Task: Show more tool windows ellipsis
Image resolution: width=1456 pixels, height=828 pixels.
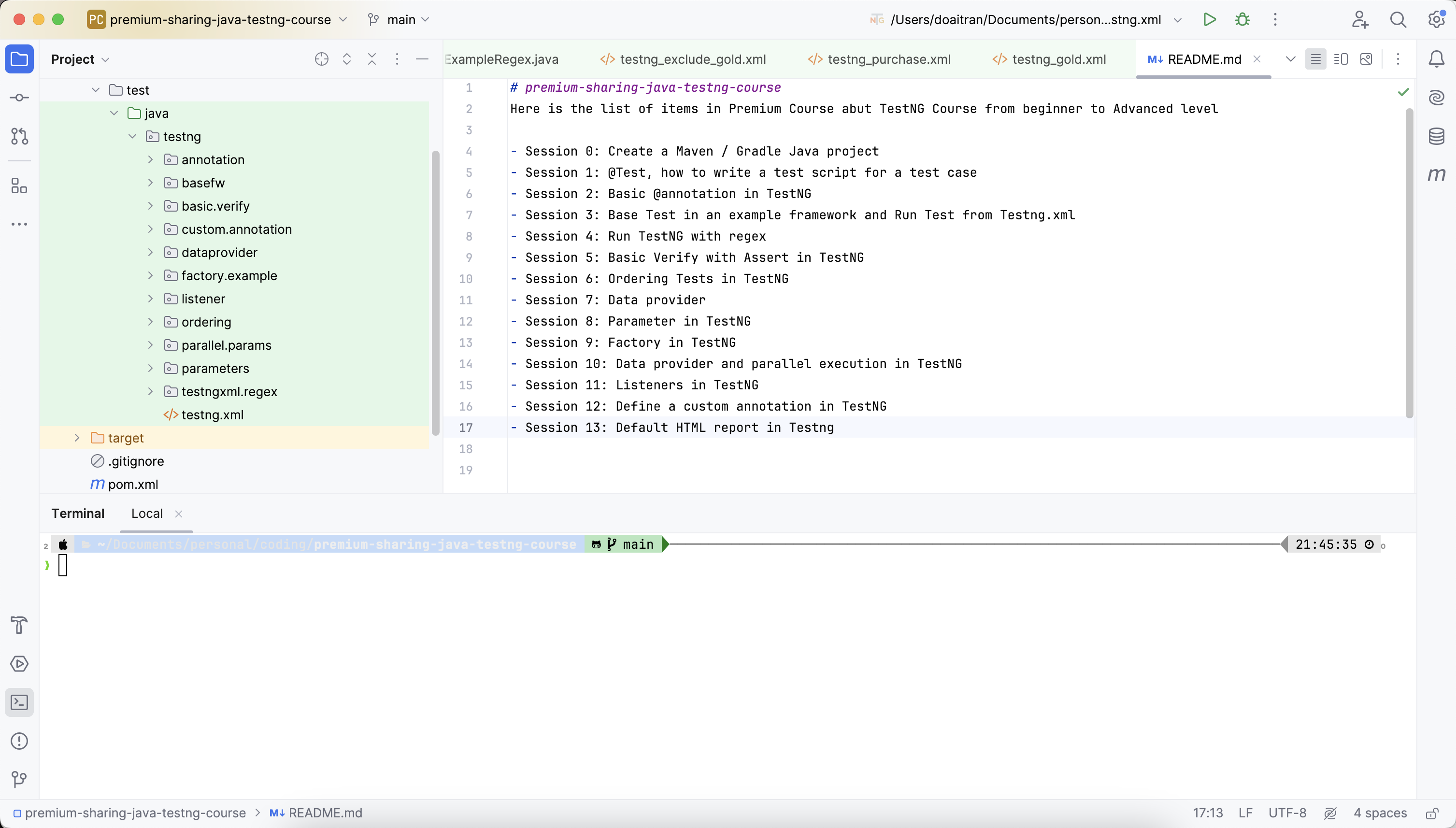Action: pyautogui.click(x=19, y=224)
